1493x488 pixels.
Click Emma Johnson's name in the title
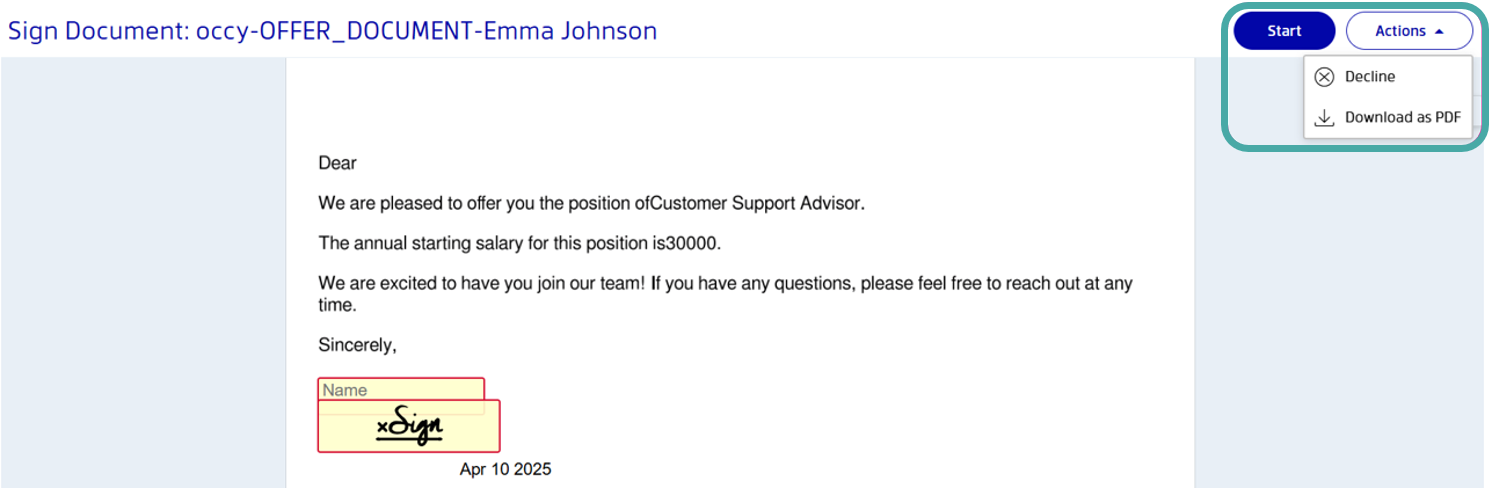click(570, 31)
